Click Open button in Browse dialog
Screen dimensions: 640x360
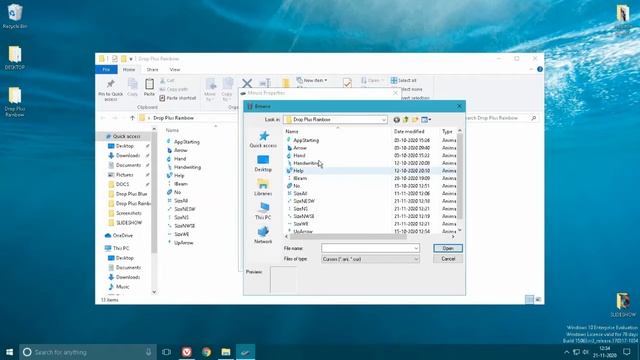[448, 248]
